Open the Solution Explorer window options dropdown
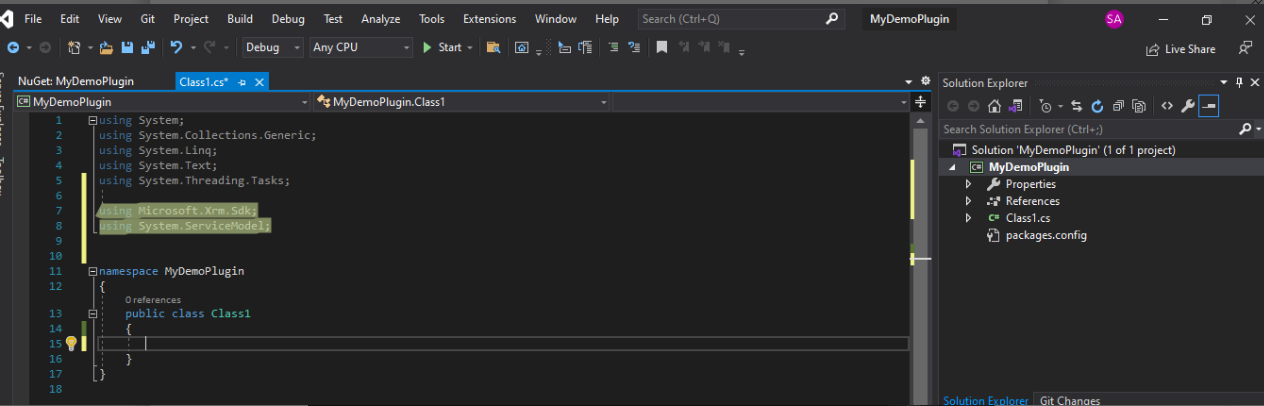Viewport: 1264px width, 406px height. click(1225, 83)
